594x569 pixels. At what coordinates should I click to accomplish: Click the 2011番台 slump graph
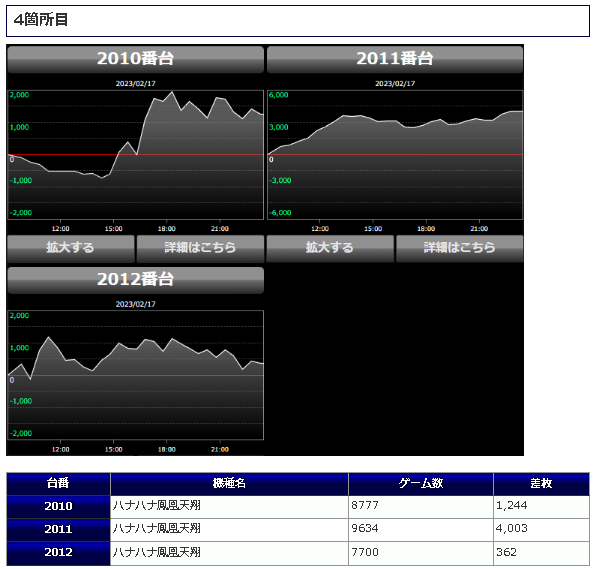[395, 155]
